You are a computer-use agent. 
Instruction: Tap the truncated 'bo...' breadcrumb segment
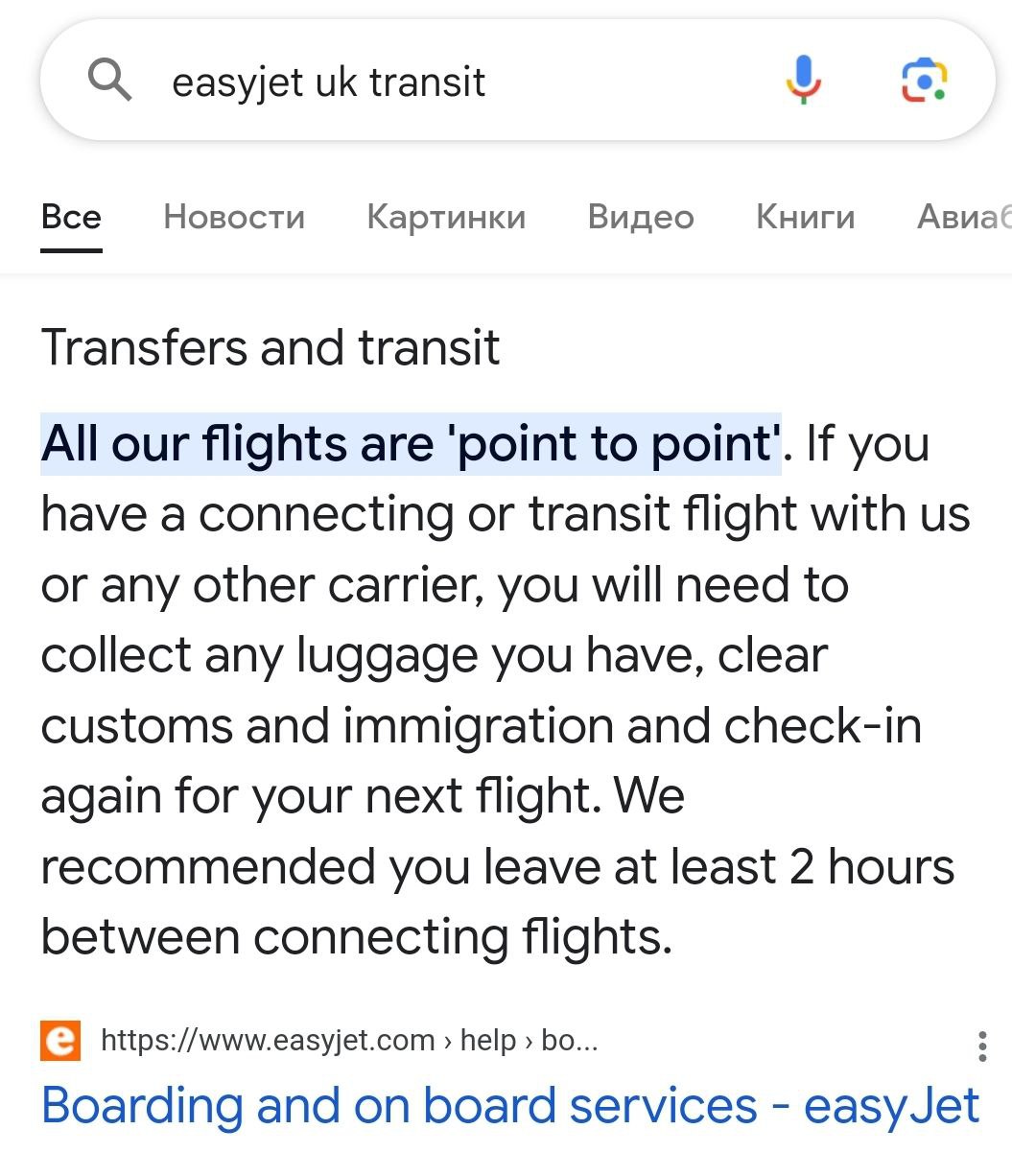tap(570, 1041)
